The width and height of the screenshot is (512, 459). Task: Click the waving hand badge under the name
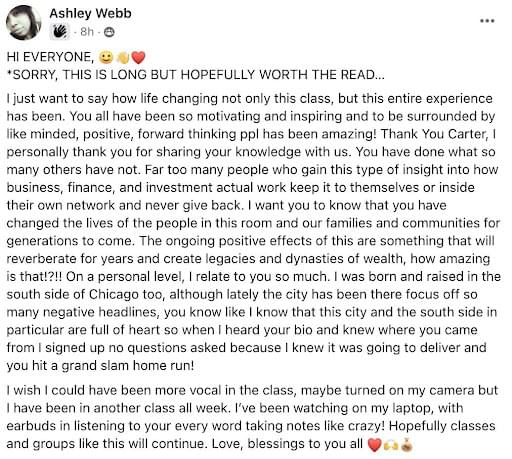(60, 32)
